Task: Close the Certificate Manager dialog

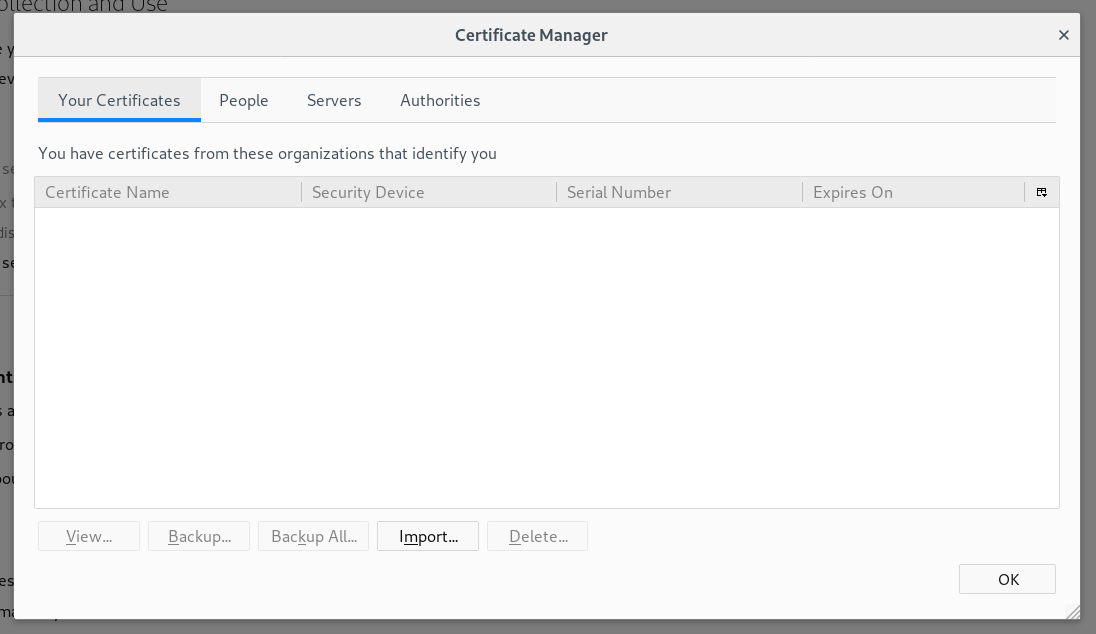Action: click(x=1063, y=35)
